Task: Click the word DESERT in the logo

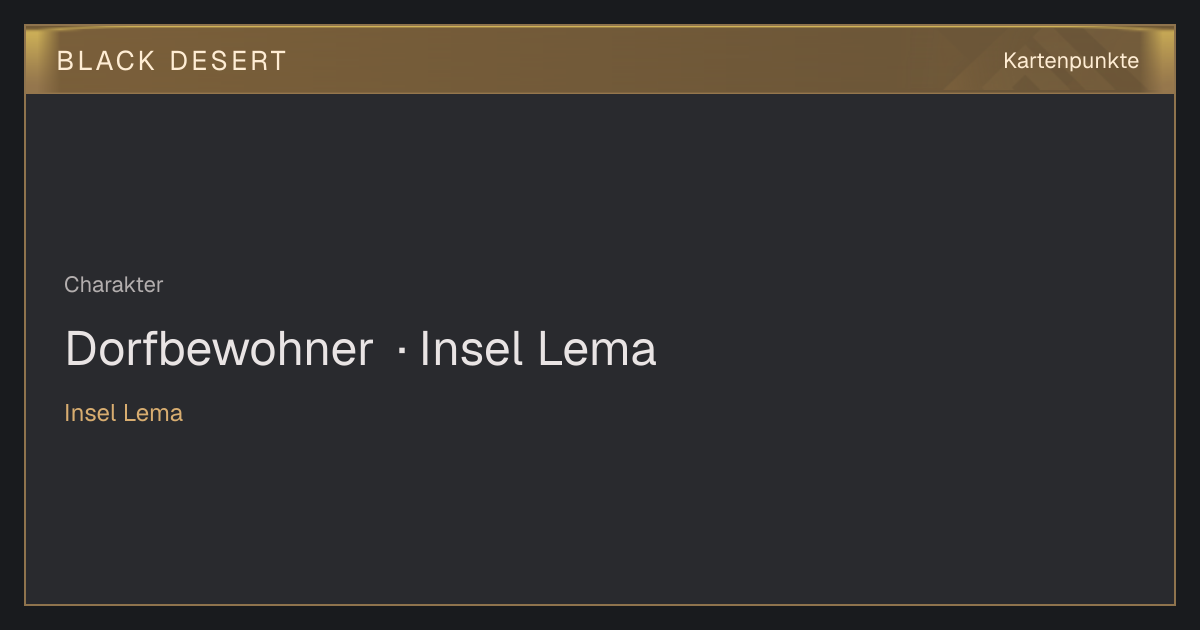Action: 228,61
